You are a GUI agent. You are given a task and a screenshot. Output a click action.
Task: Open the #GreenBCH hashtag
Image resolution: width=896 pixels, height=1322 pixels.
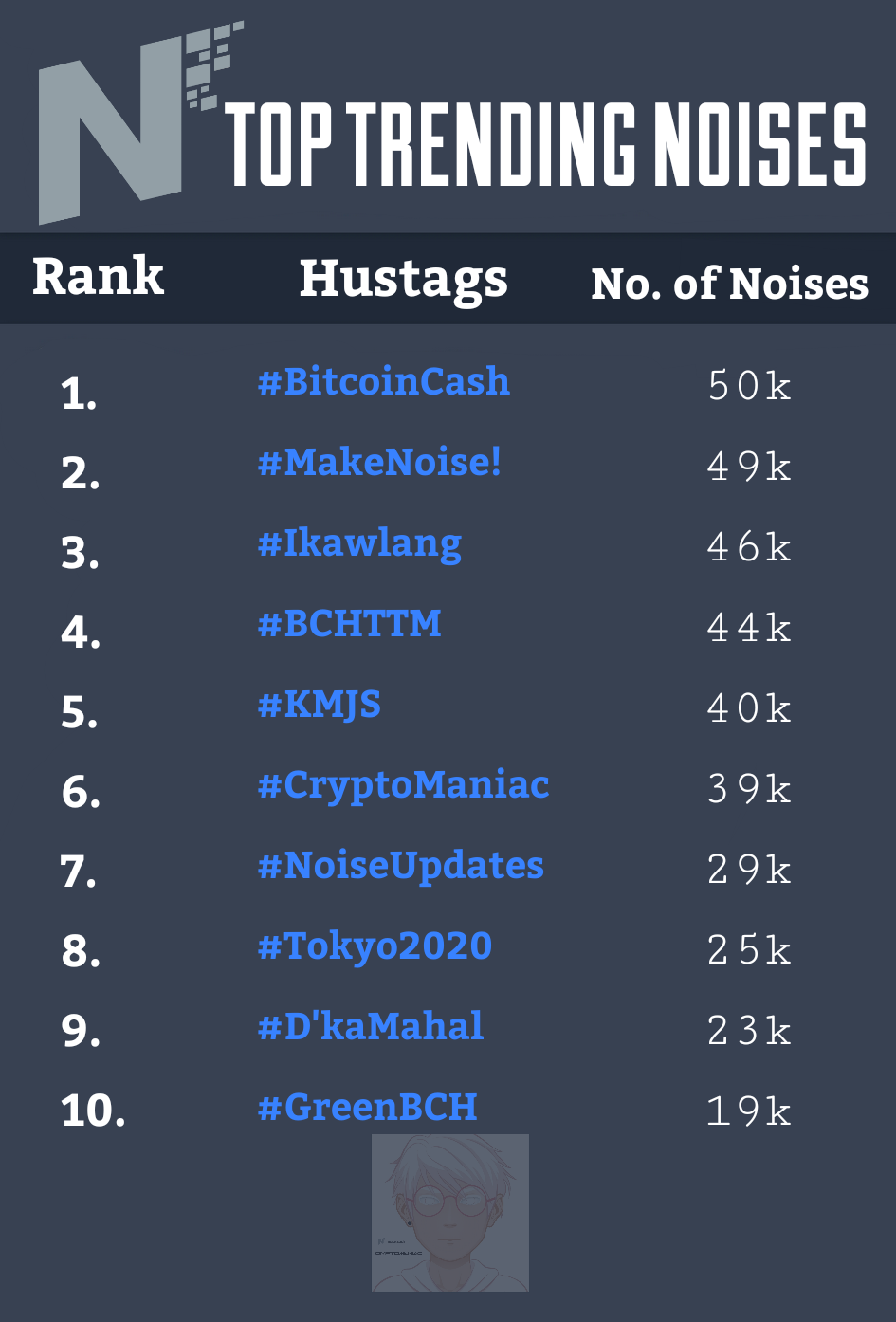[x=368, y=1108]
